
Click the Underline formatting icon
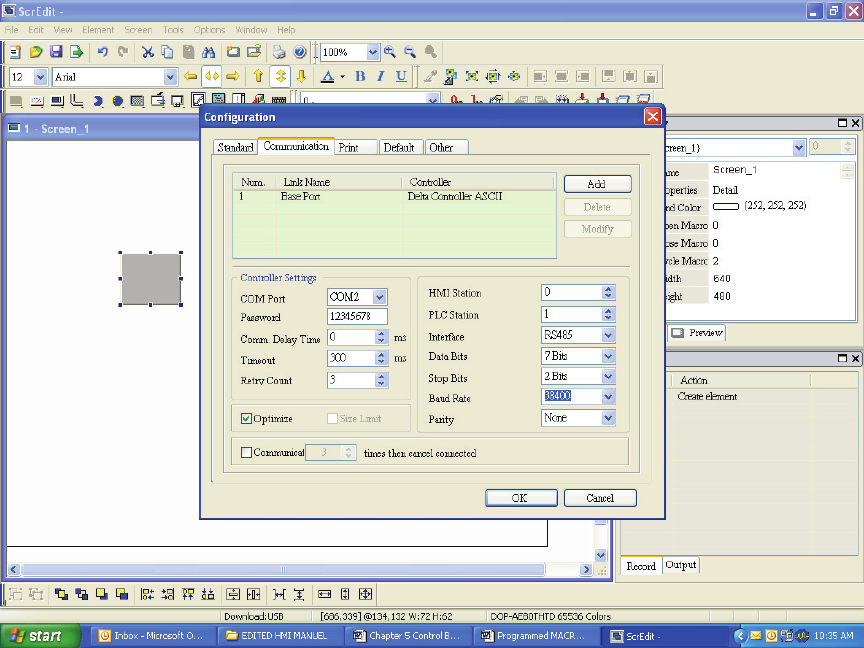pos(401,77)
